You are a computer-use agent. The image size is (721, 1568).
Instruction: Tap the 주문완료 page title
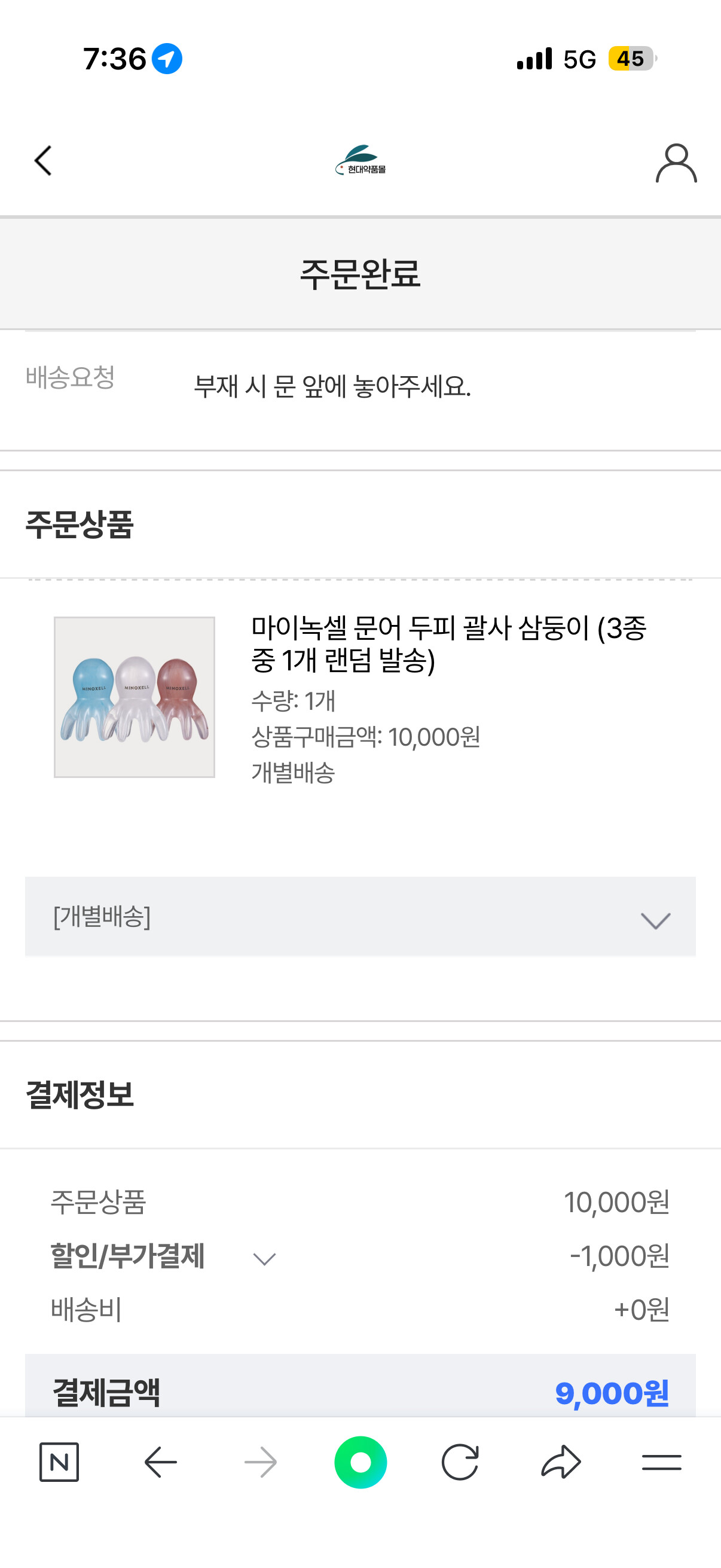[x=360, y=273]
